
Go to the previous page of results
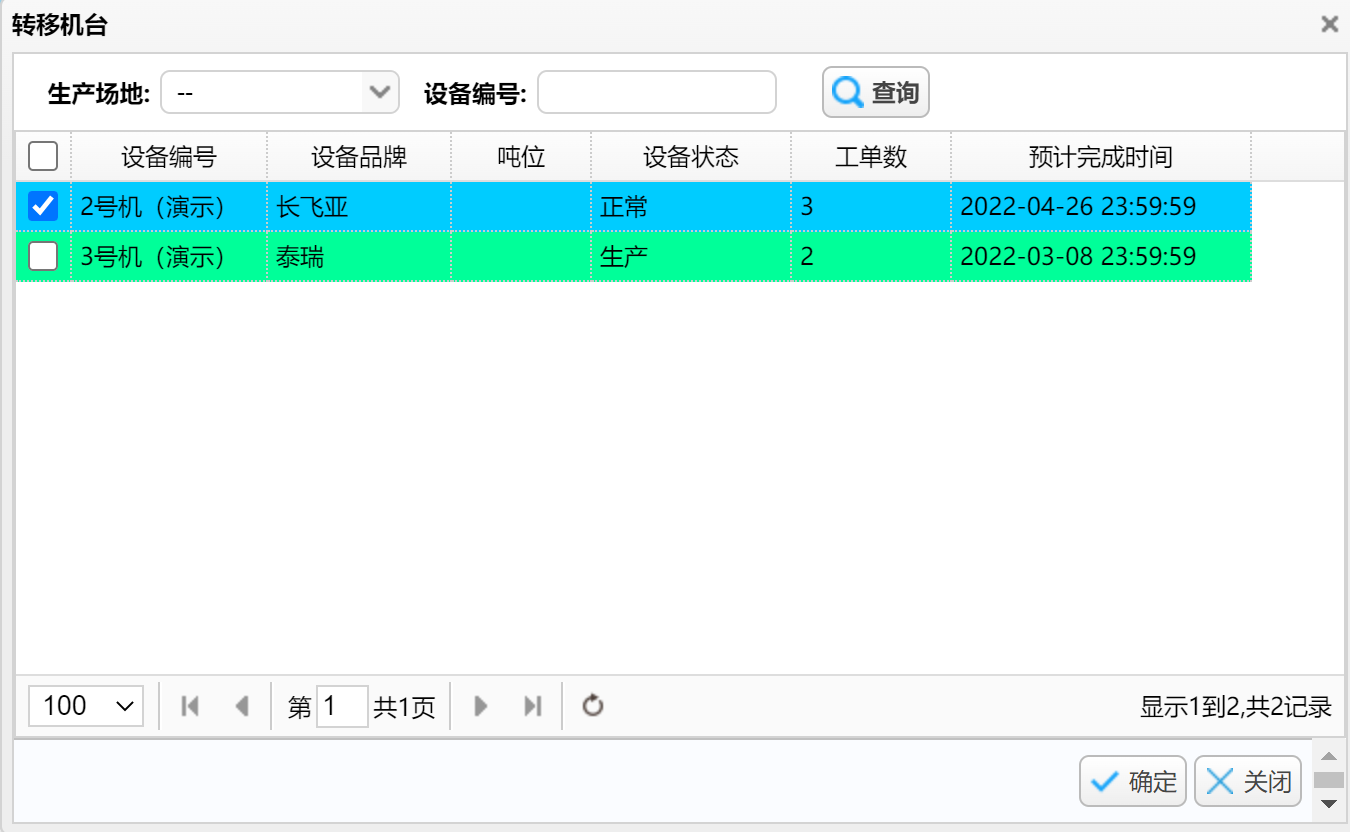pos(241,706)
